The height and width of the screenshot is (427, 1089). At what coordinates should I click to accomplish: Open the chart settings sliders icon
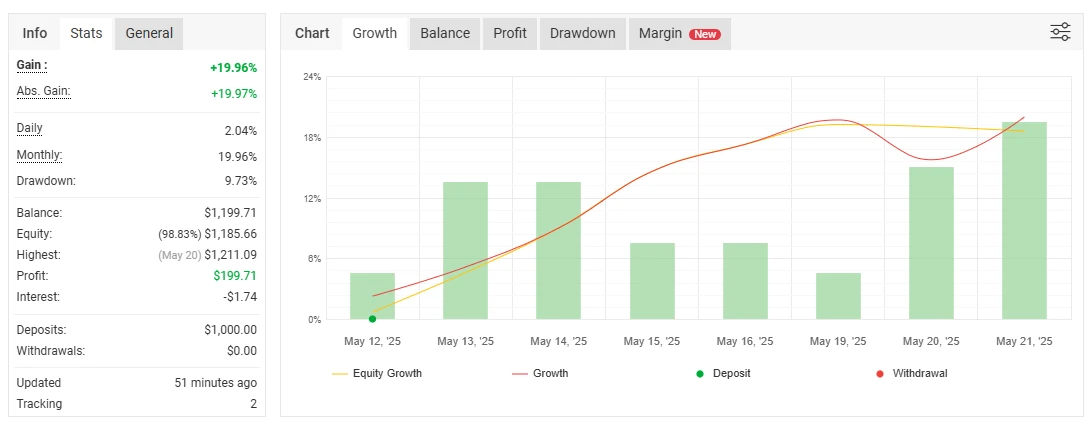tap(1060, 32)
